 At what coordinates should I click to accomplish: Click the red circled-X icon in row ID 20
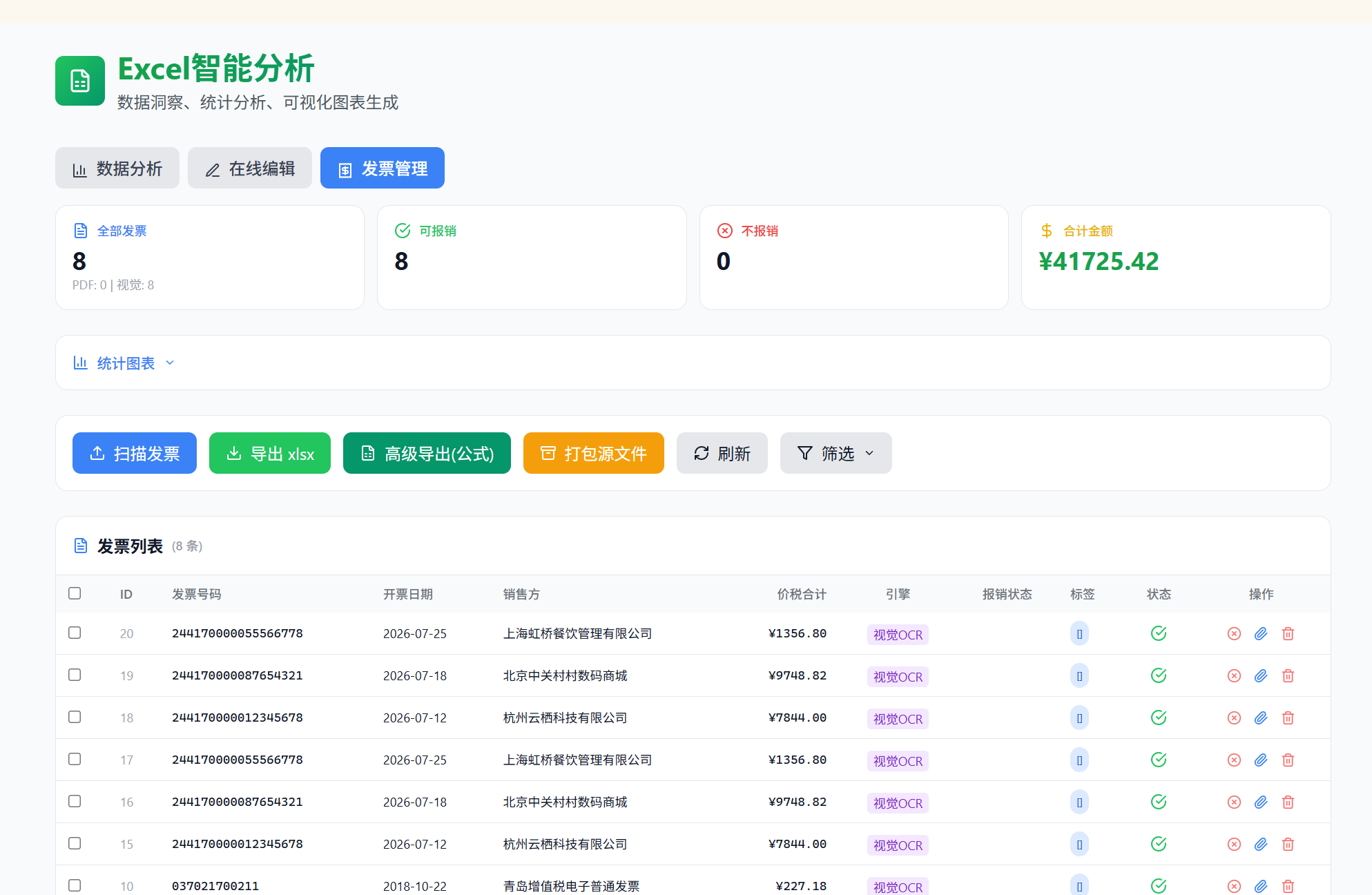pyautogui.click(x=1234, y=634)
